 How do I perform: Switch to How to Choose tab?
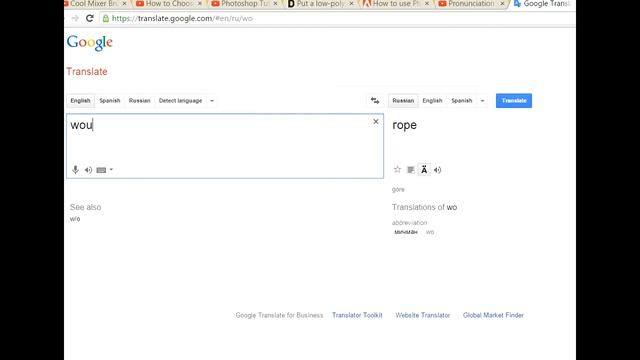click(169, 4)
